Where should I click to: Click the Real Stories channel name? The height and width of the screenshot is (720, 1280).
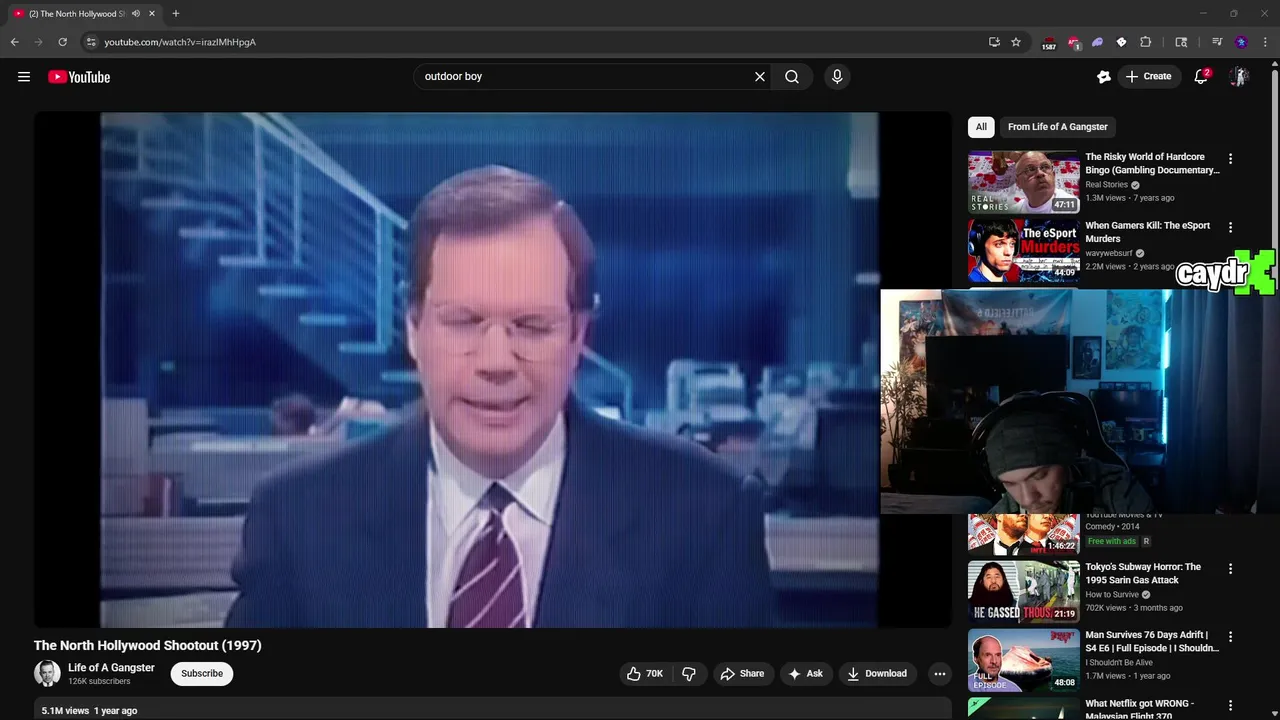[1106, 185]
